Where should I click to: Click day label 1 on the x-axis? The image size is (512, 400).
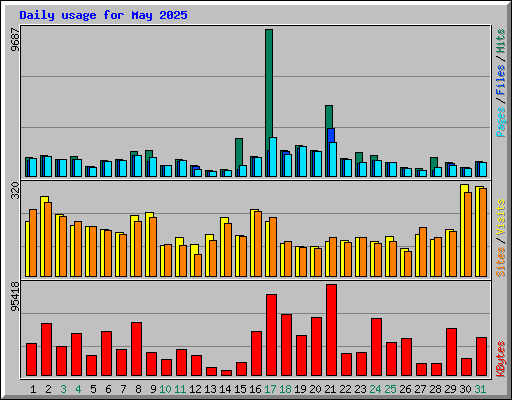(x=33, y=389)
